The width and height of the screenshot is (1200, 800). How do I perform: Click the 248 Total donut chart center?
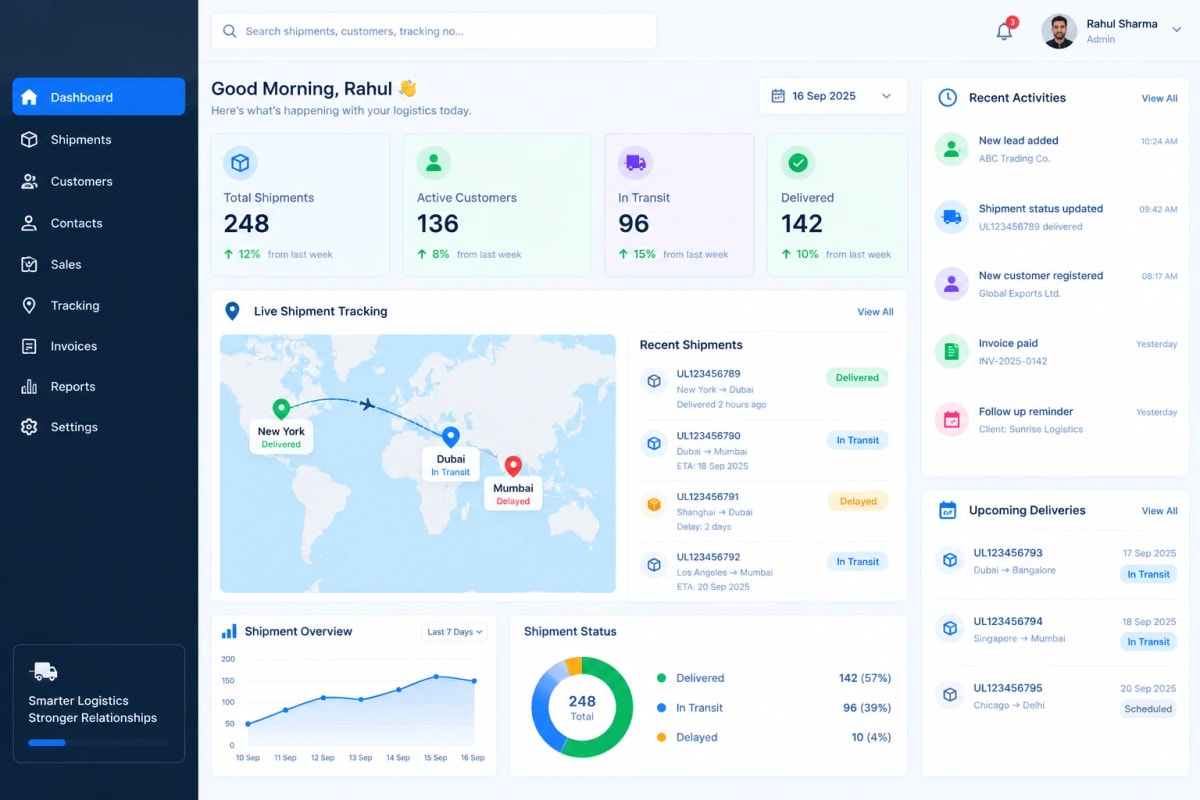click(582, 707)
